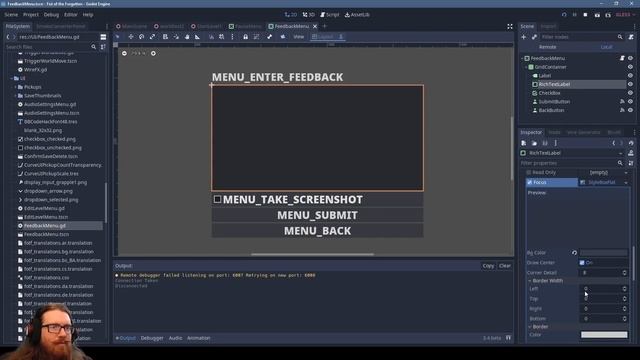Toggle distraction-free mode expand icon
640x360 pixels.
click(510, 26)
